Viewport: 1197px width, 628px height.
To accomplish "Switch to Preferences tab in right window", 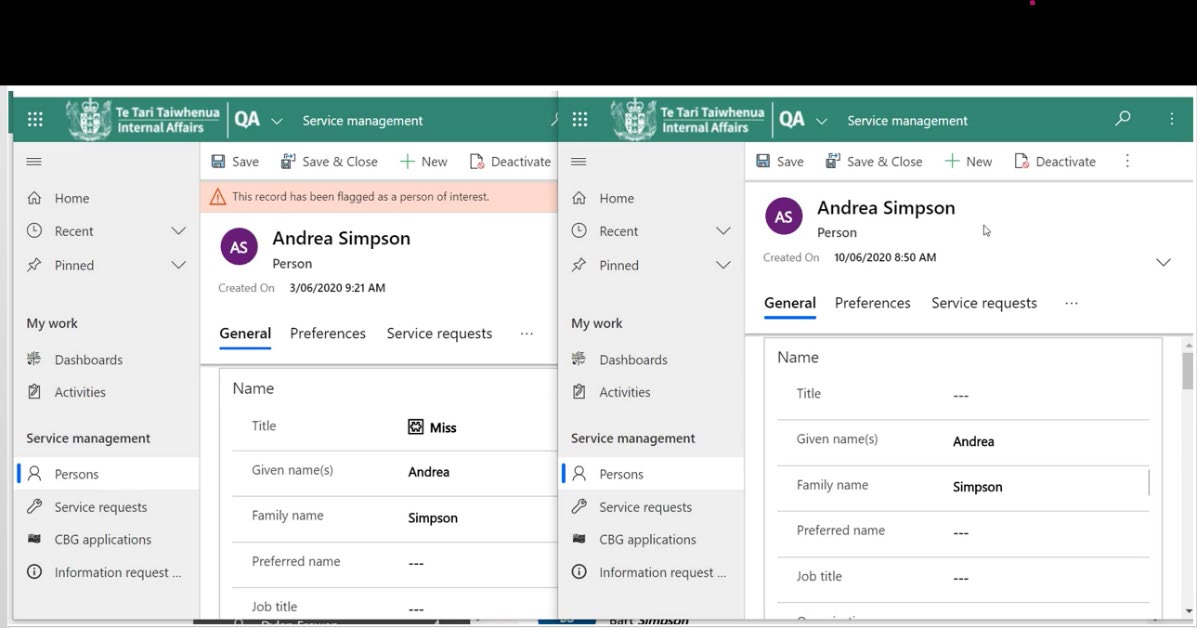I will pos(872,303).
